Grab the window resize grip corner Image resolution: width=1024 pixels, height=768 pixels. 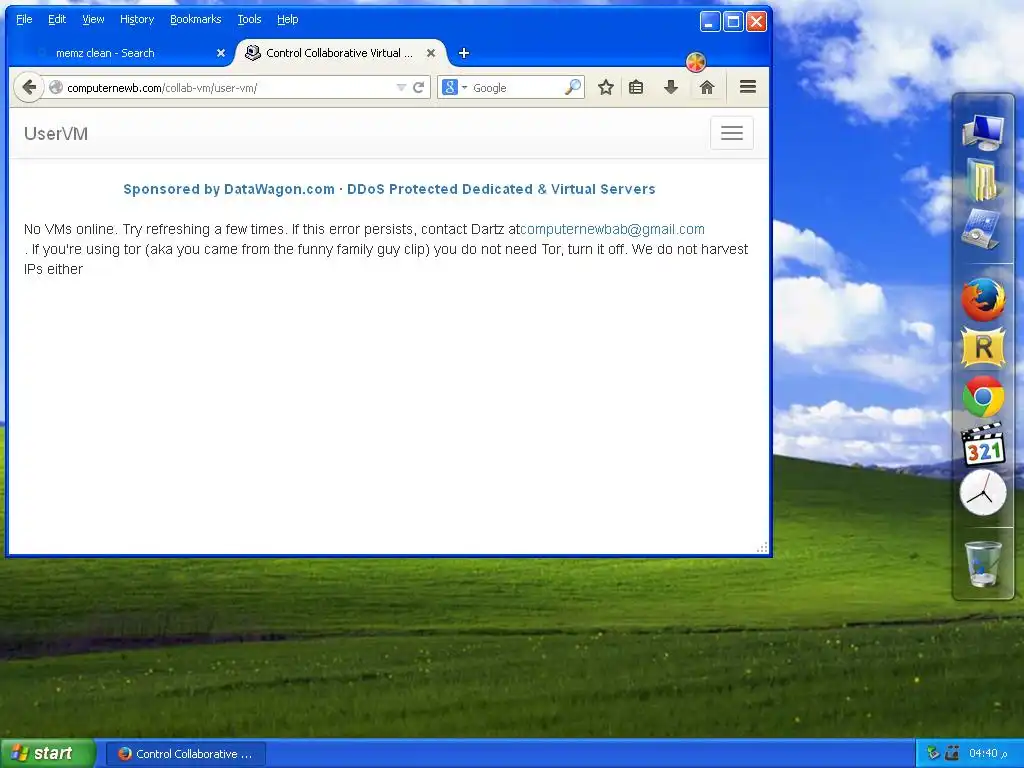point(762,547)
